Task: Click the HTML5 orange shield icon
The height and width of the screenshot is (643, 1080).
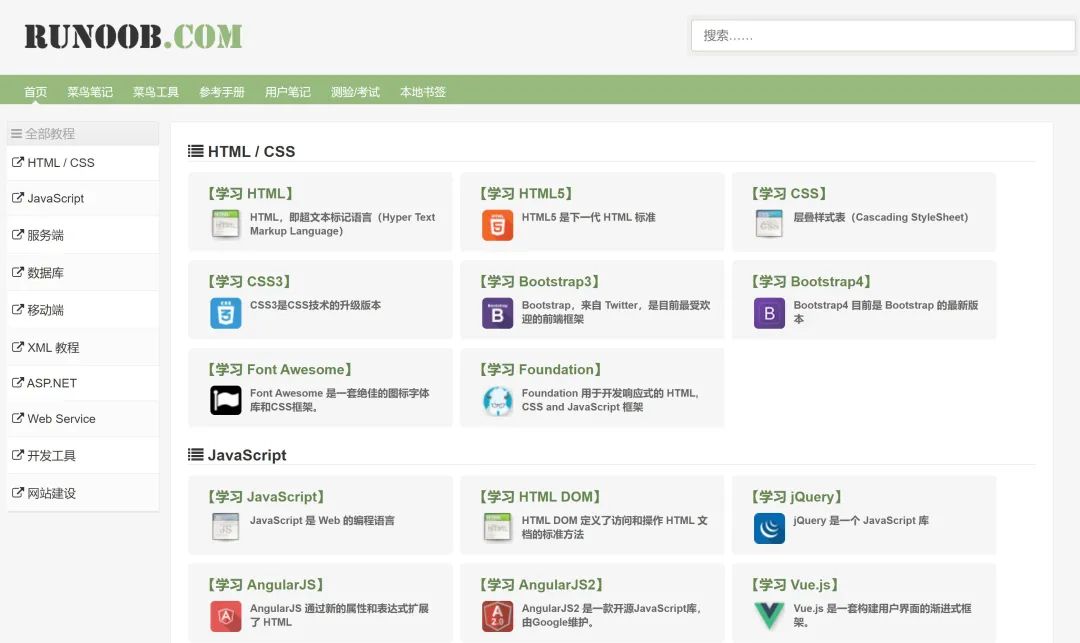Action: click(497, 225)
